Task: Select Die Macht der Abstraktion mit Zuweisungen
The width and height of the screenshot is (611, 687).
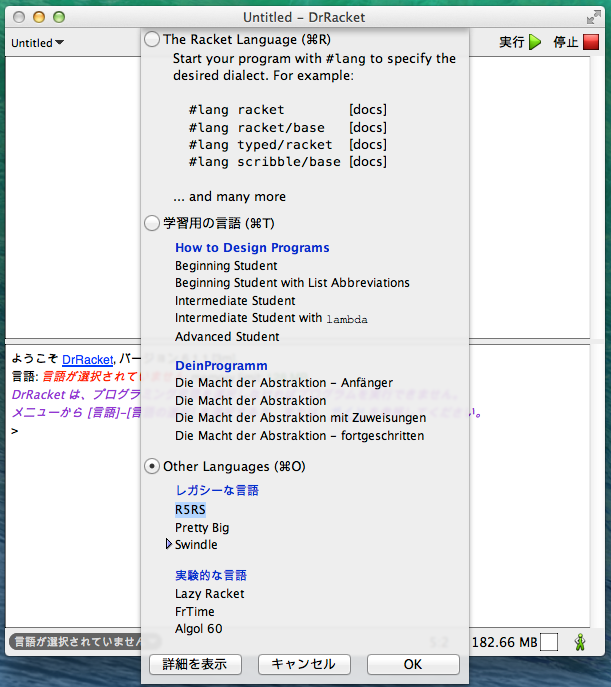Action: click(300, 418)
